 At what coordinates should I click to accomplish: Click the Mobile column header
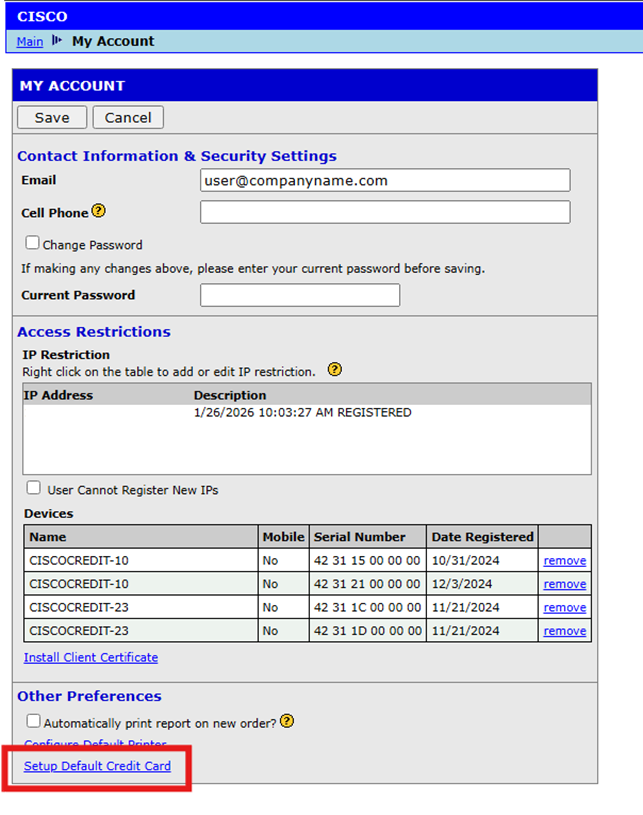pos(283,537)
